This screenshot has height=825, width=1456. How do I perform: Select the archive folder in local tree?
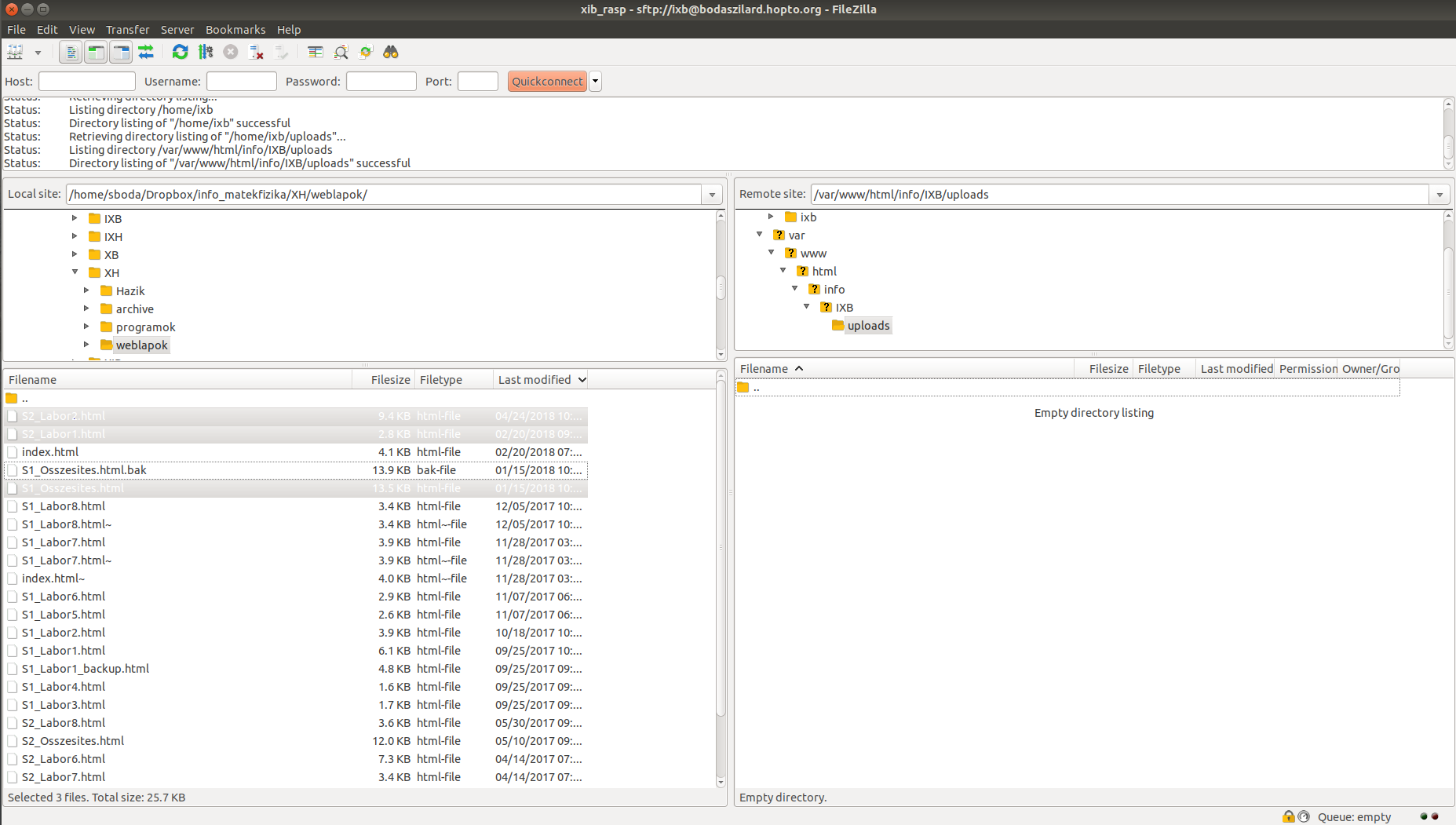(134, 309)
